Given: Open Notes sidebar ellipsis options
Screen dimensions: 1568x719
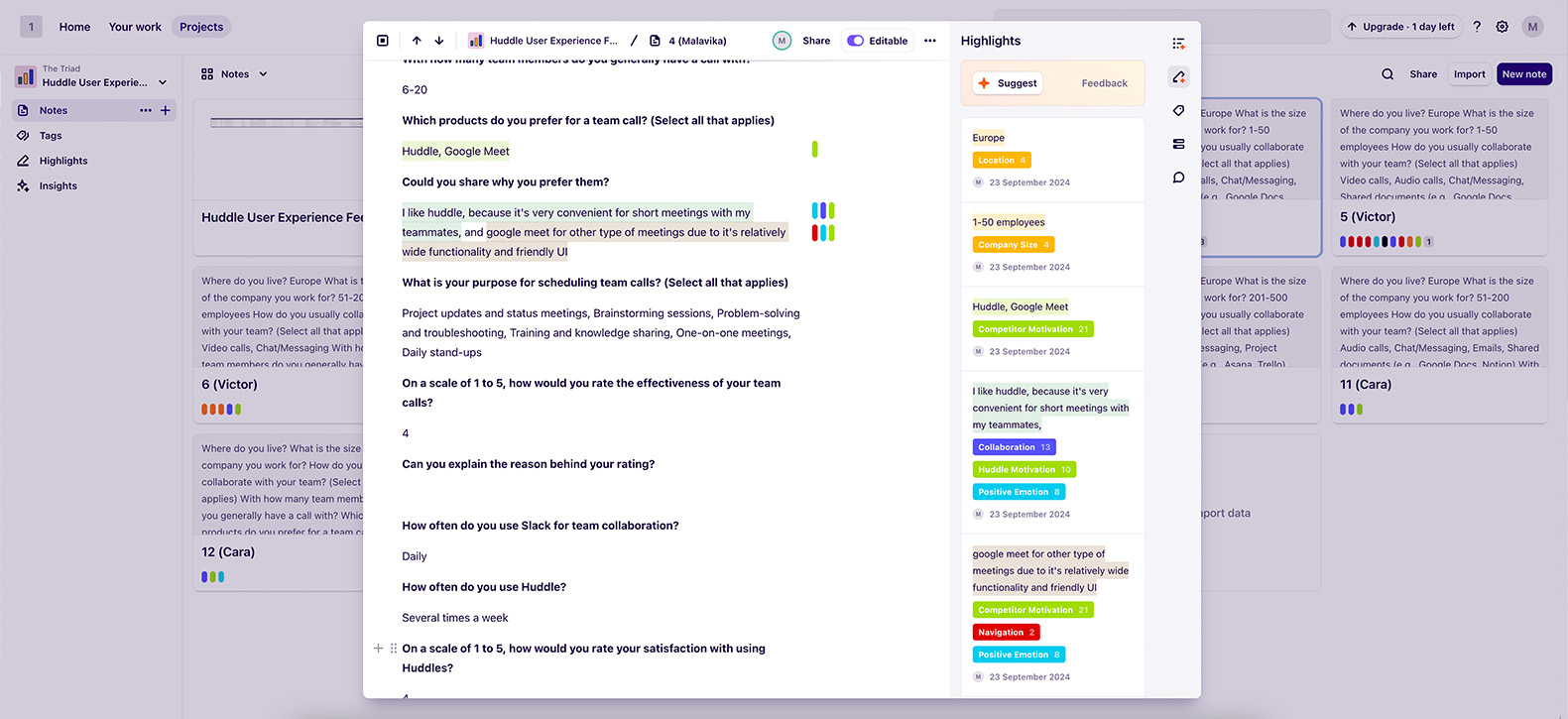Looking at the screenshot, I should pos(146,110).
